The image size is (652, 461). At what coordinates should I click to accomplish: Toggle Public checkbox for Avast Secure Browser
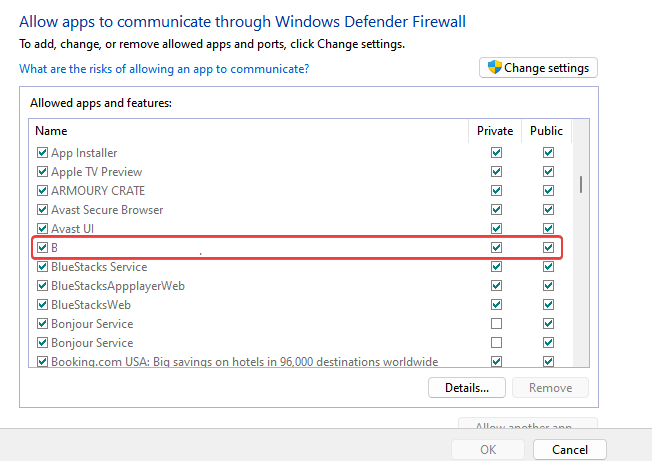548,210
